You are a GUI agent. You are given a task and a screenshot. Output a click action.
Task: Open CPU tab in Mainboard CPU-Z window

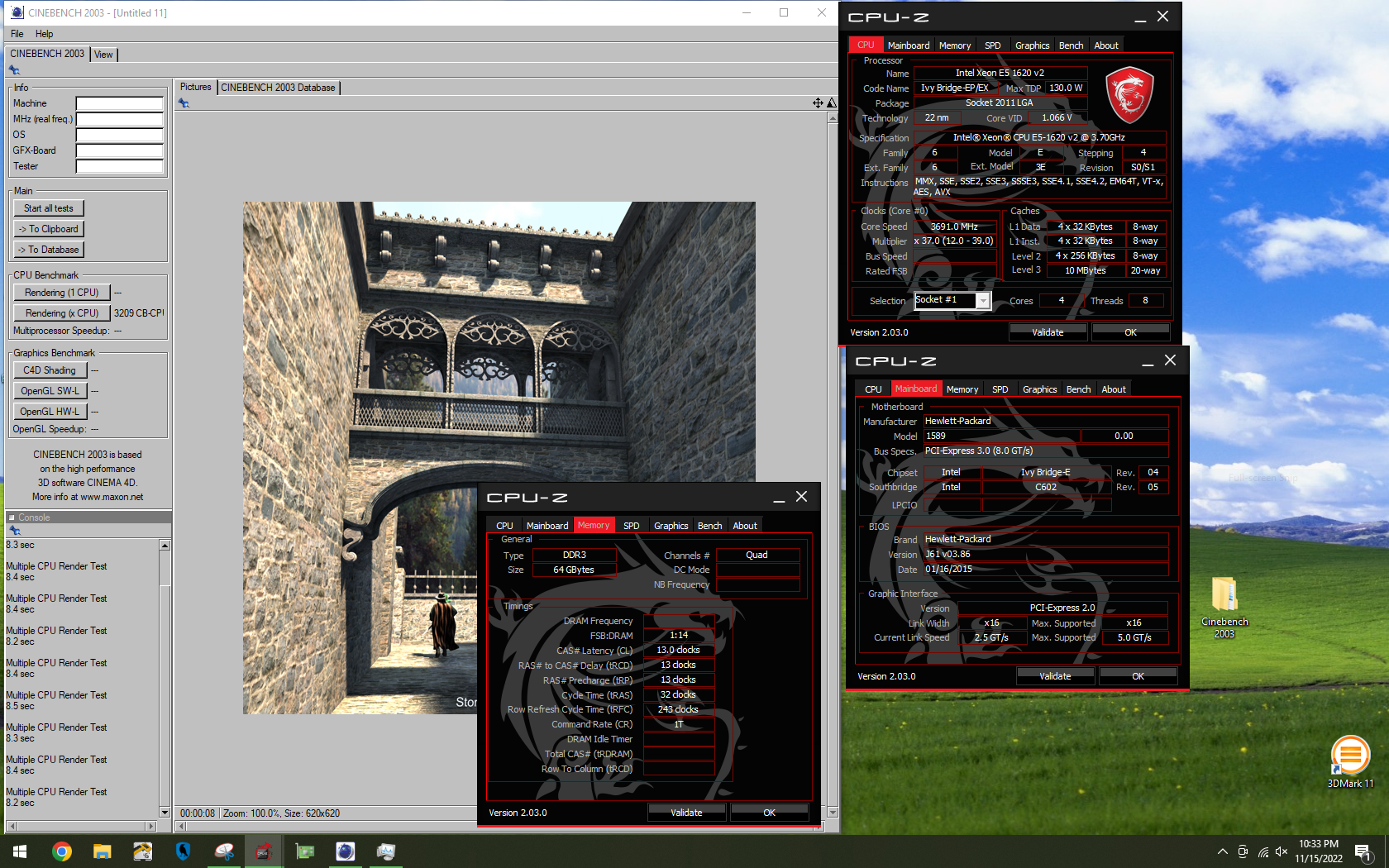point(873,389)
